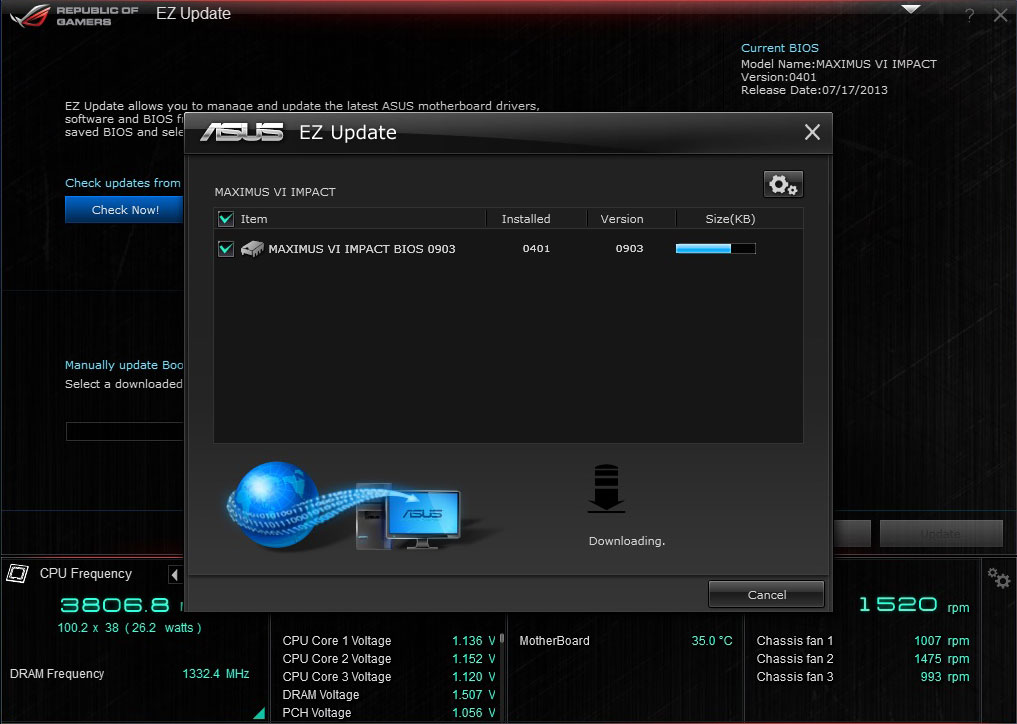
Task: Click the Installed column header
Action: [525, 219]
